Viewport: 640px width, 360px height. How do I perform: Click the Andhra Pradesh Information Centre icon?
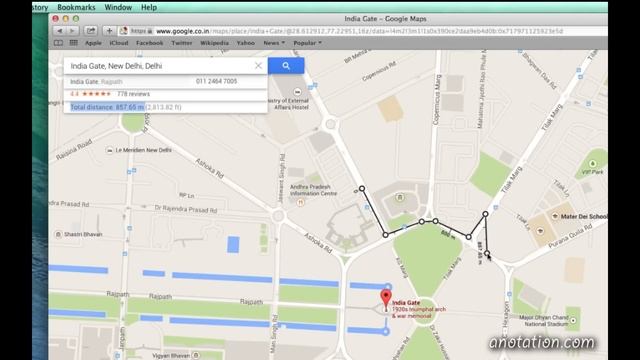click(301, 202)
